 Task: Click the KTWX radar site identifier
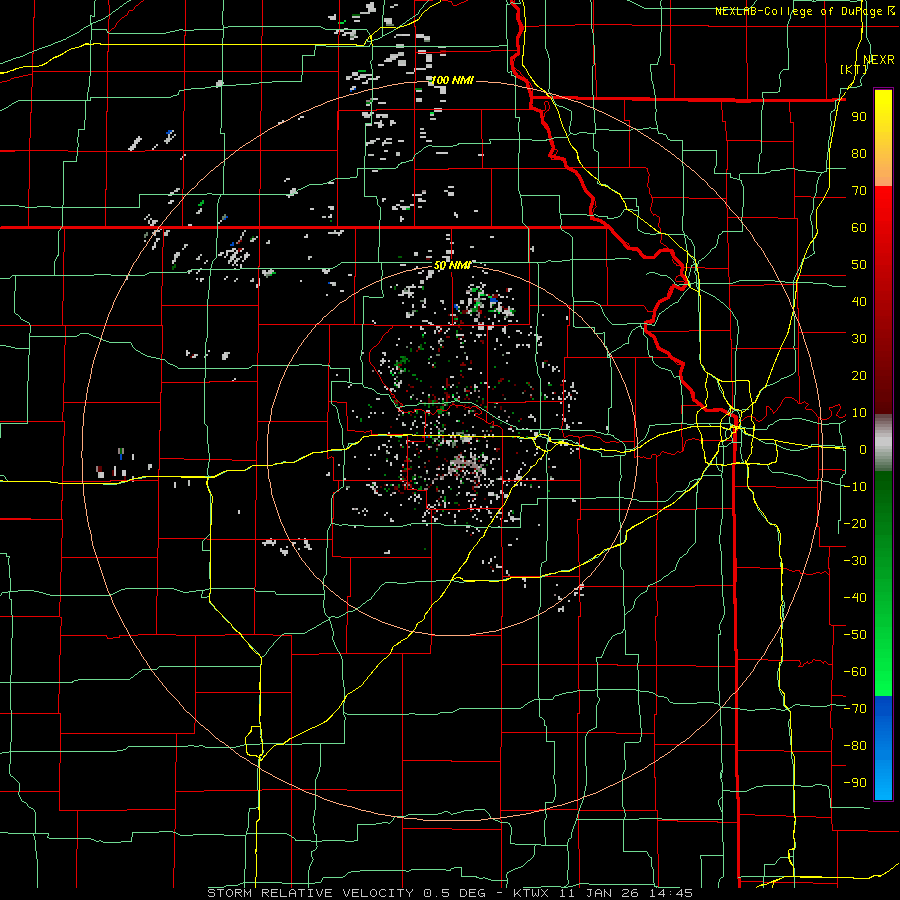click(530, 893)
